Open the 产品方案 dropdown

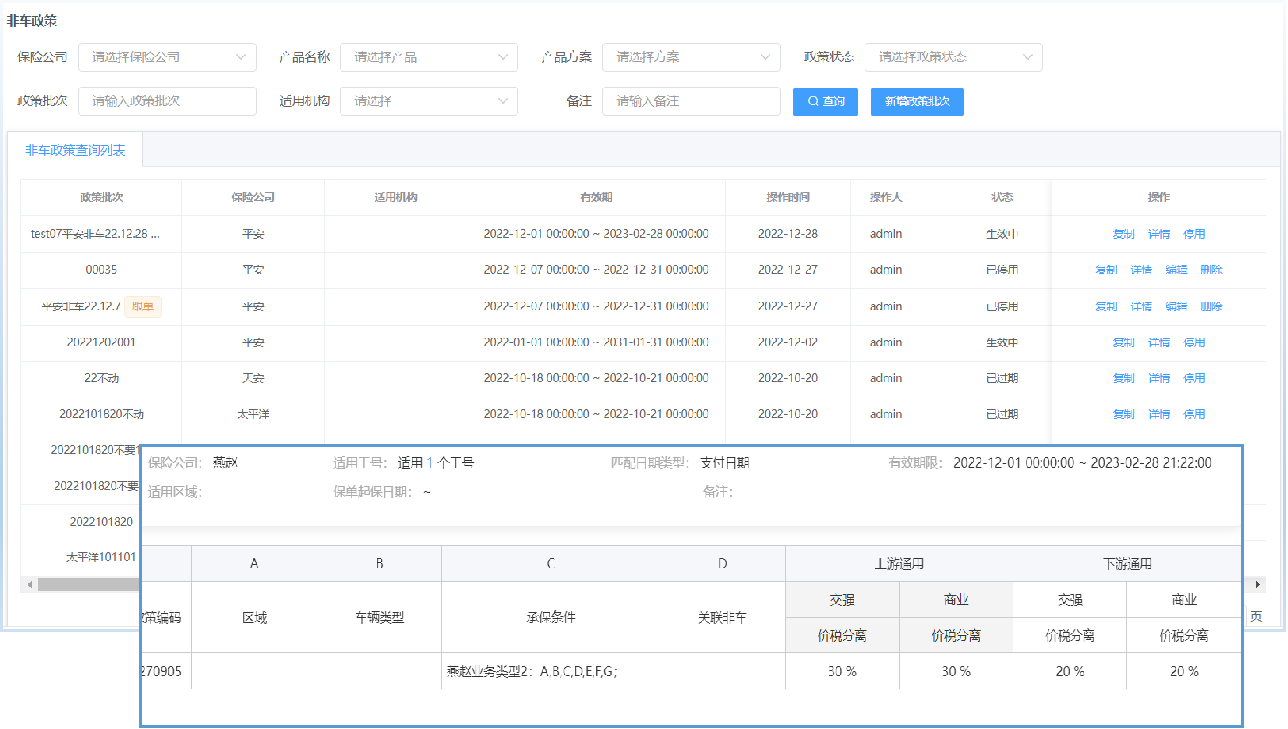point(691,57)
